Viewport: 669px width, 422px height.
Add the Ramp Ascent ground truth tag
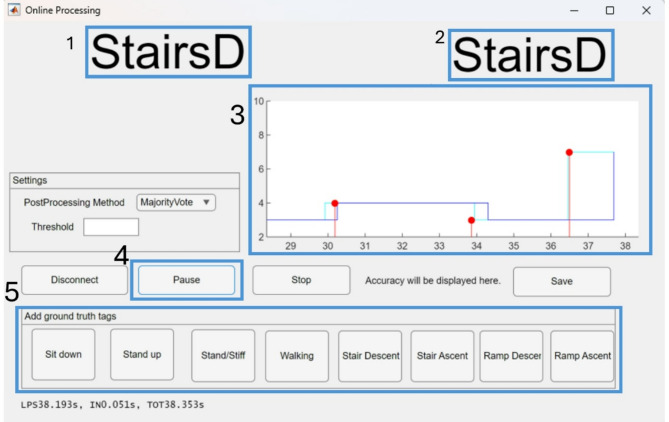[x=582, y=355]
